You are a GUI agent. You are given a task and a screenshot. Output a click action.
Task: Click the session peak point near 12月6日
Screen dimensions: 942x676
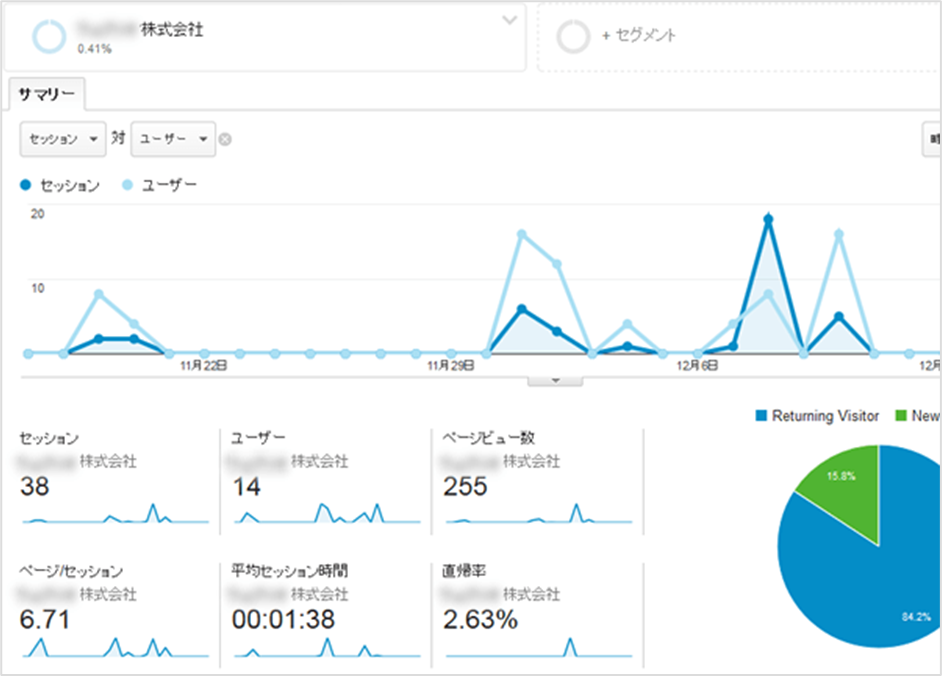point(768,220)
